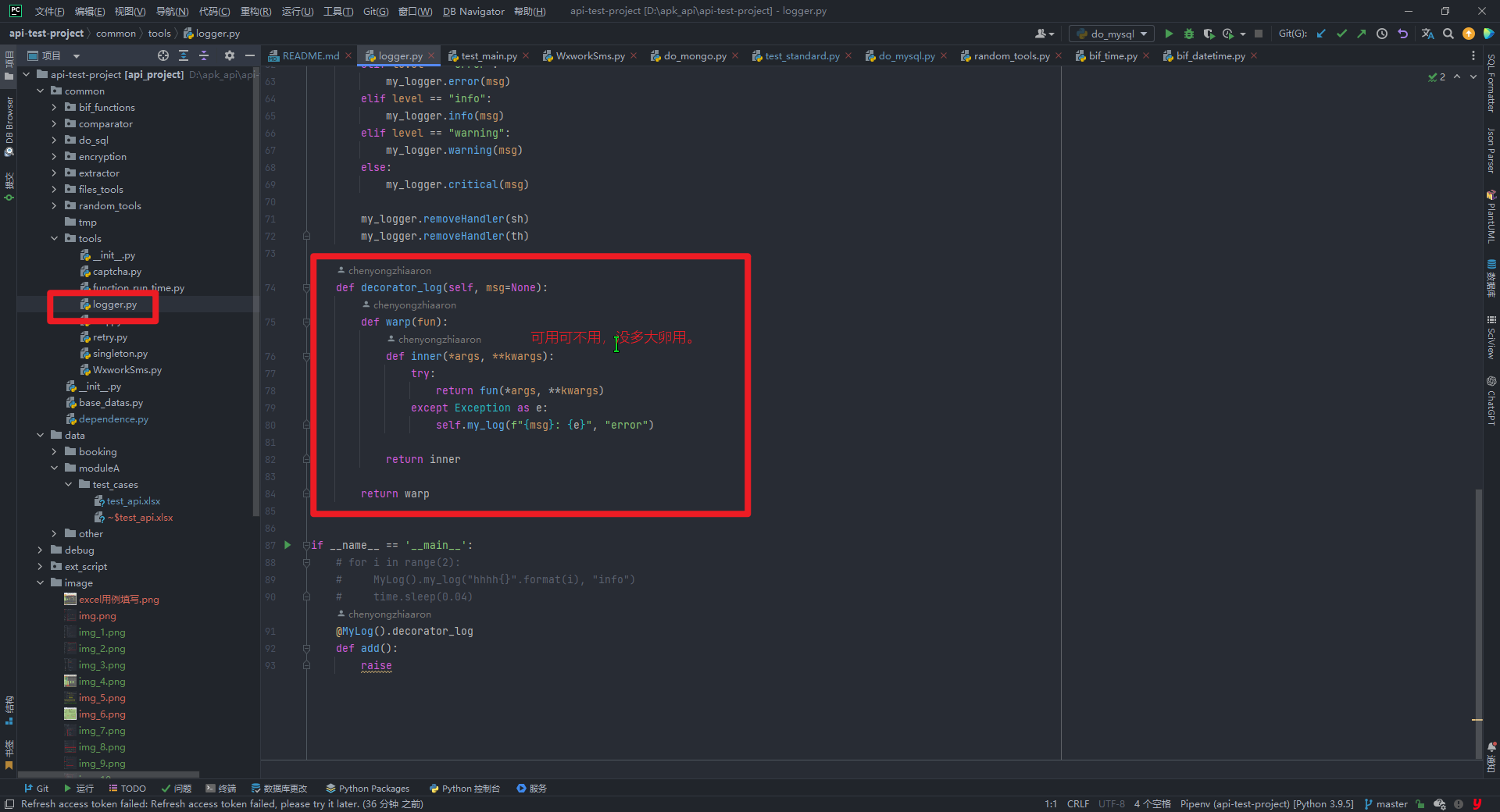Open the ChatGPT side panel
The image size is (1500, 812).
click(x=1491, y=401)
